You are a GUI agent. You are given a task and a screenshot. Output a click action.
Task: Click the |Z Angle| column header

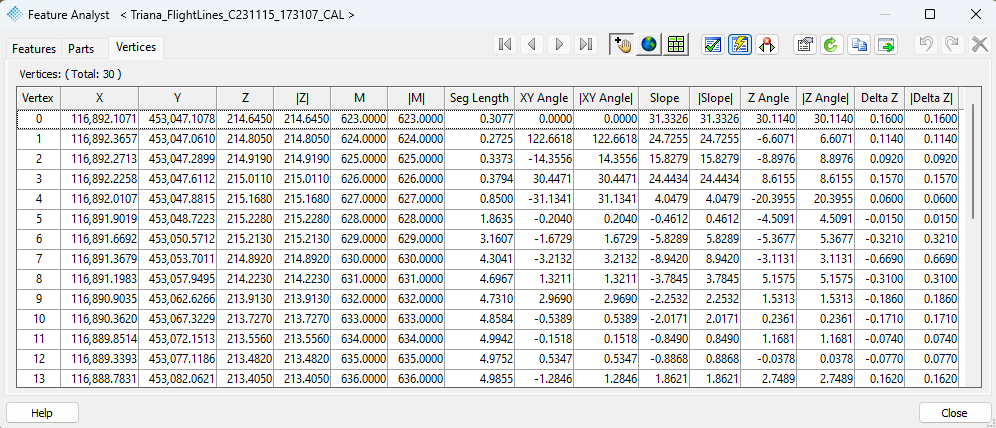825,98
